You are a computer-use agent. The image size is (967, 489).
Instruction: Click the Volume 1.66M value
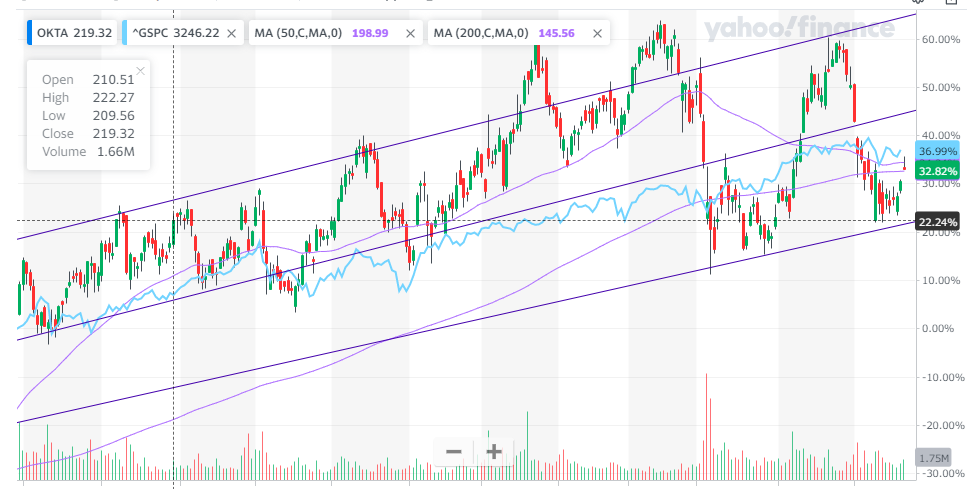116,152
